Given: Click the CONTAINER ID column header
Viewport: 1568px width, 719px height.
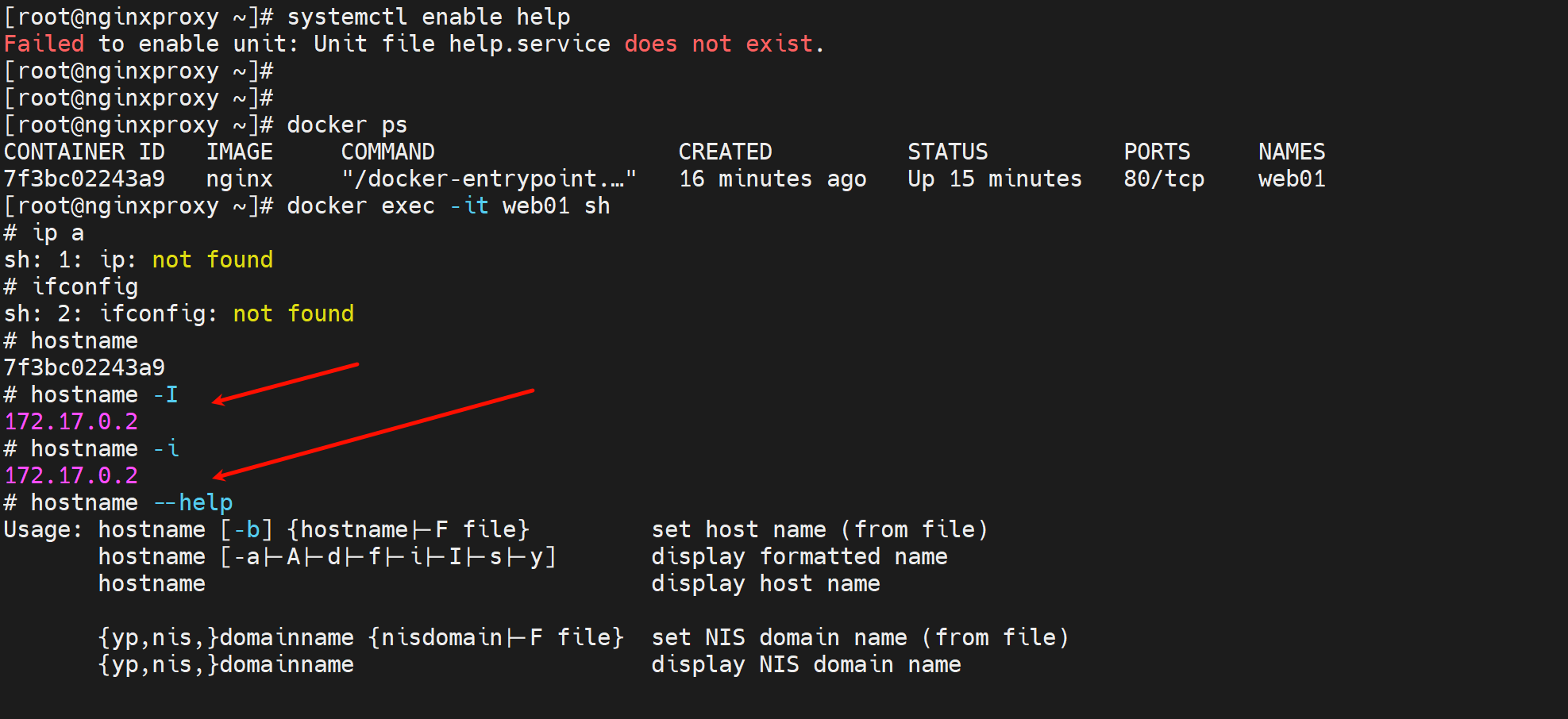Looking at the screenshot, I should (x=84, y=152).
